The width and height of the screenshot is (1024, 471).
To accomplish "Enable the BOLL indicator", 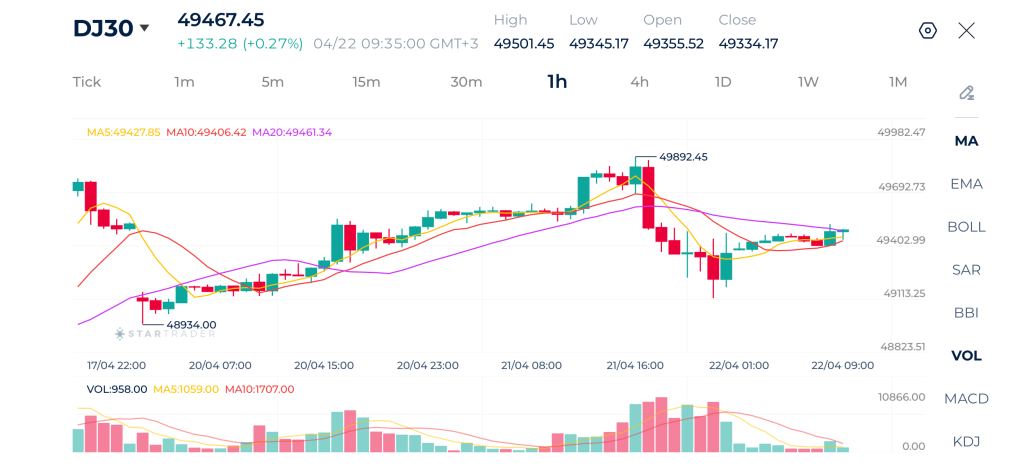I will click(x=966, y=227).
